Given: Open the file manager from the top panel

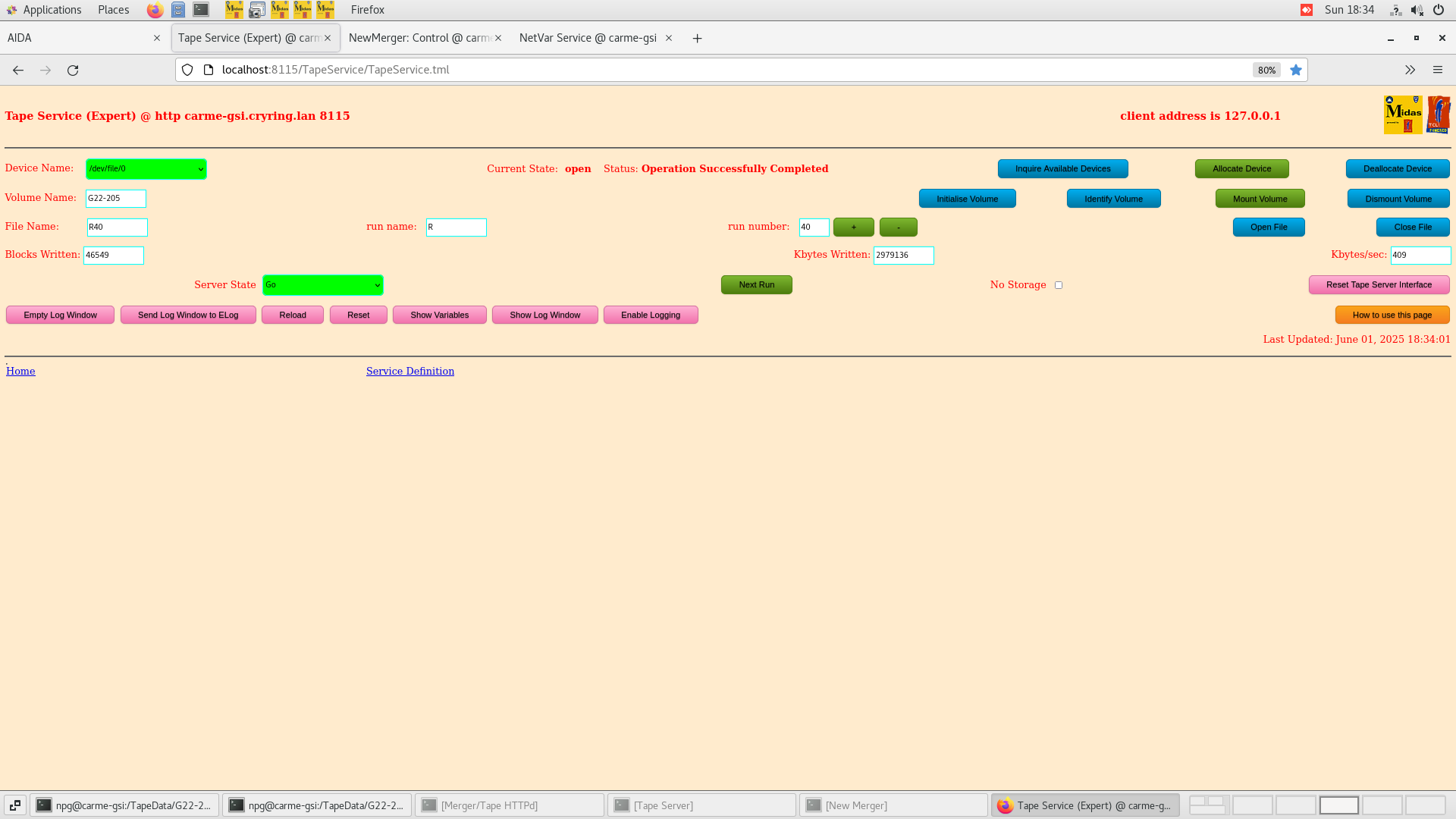Looking at the screenshot, I should (178, 10).
